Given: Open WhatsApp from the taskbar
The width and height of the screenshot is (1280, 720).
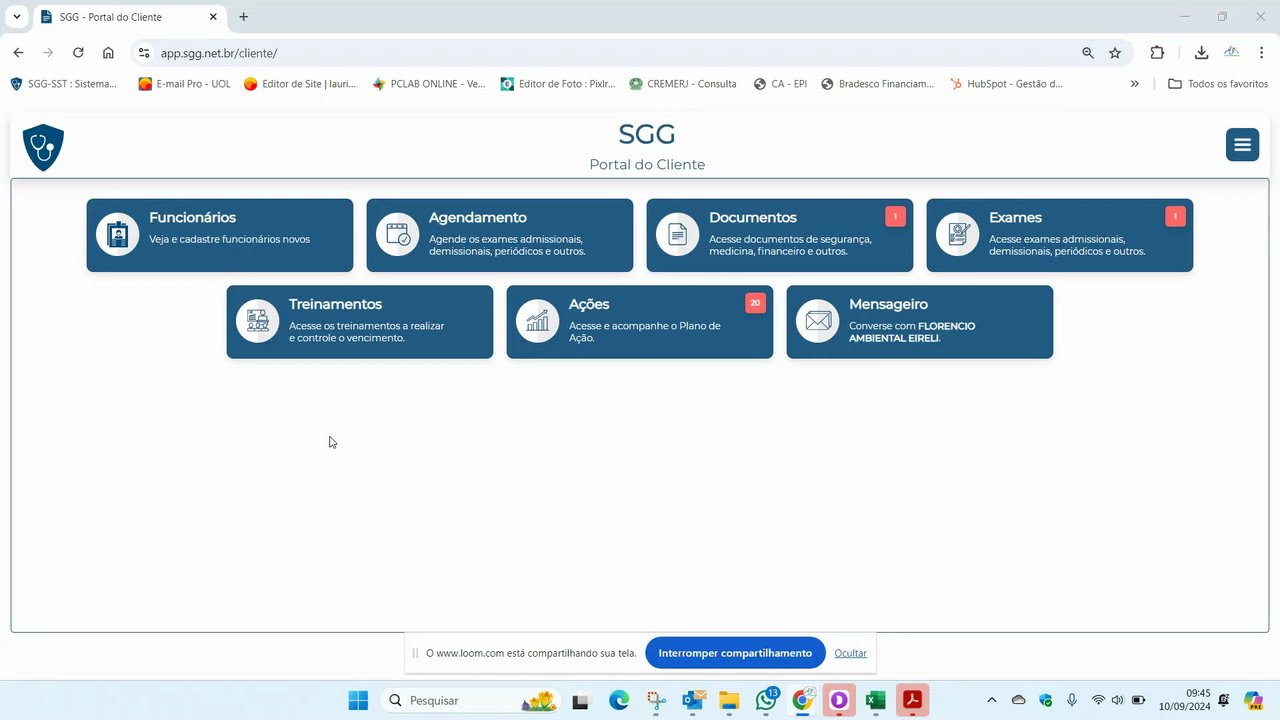Looking at the screenshot, I should click(x=765, y=700).
